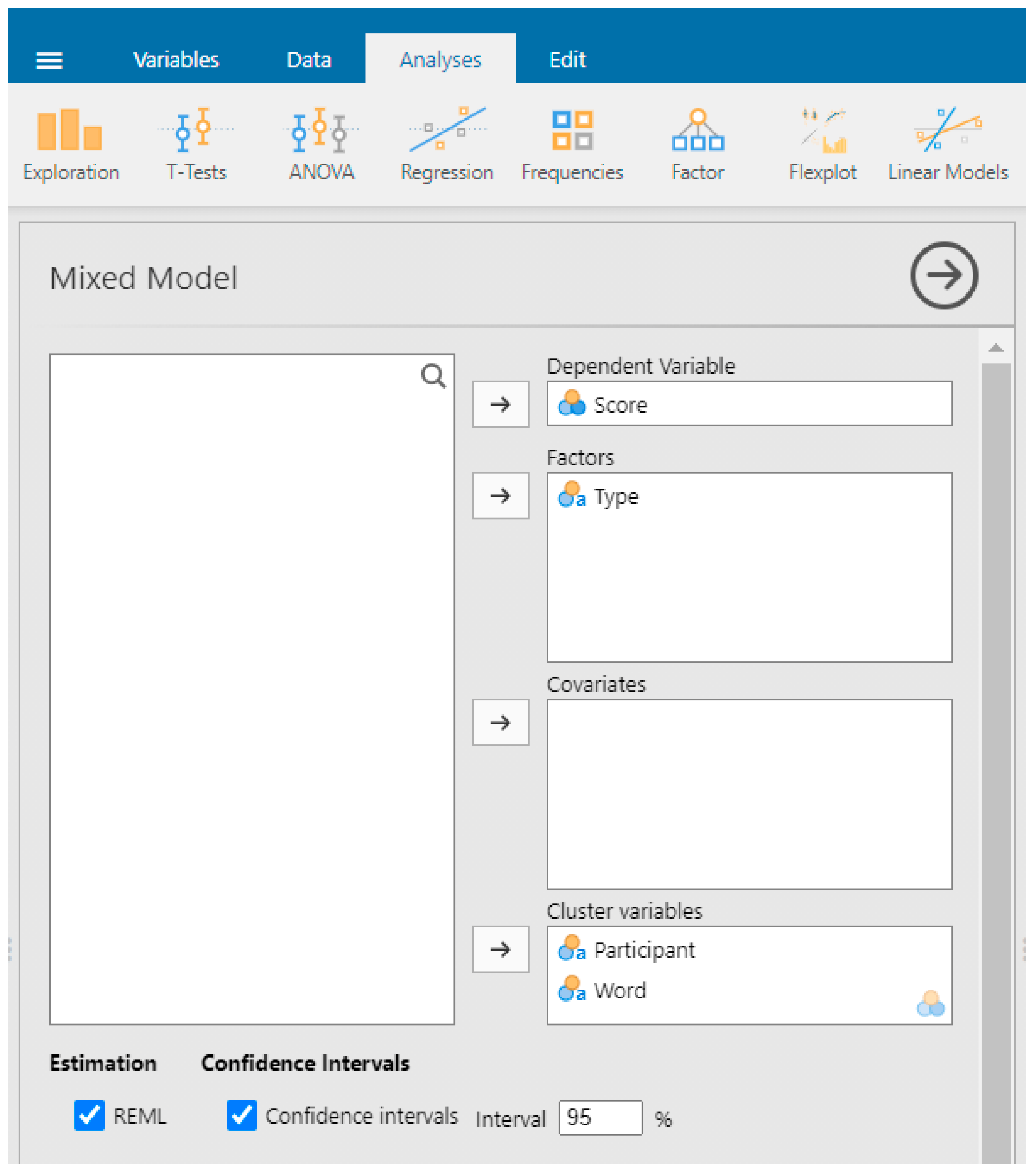Screen dimensions: 1036x1175
Task: Click the search magnifier in variable list
Action: coord(433,376)
